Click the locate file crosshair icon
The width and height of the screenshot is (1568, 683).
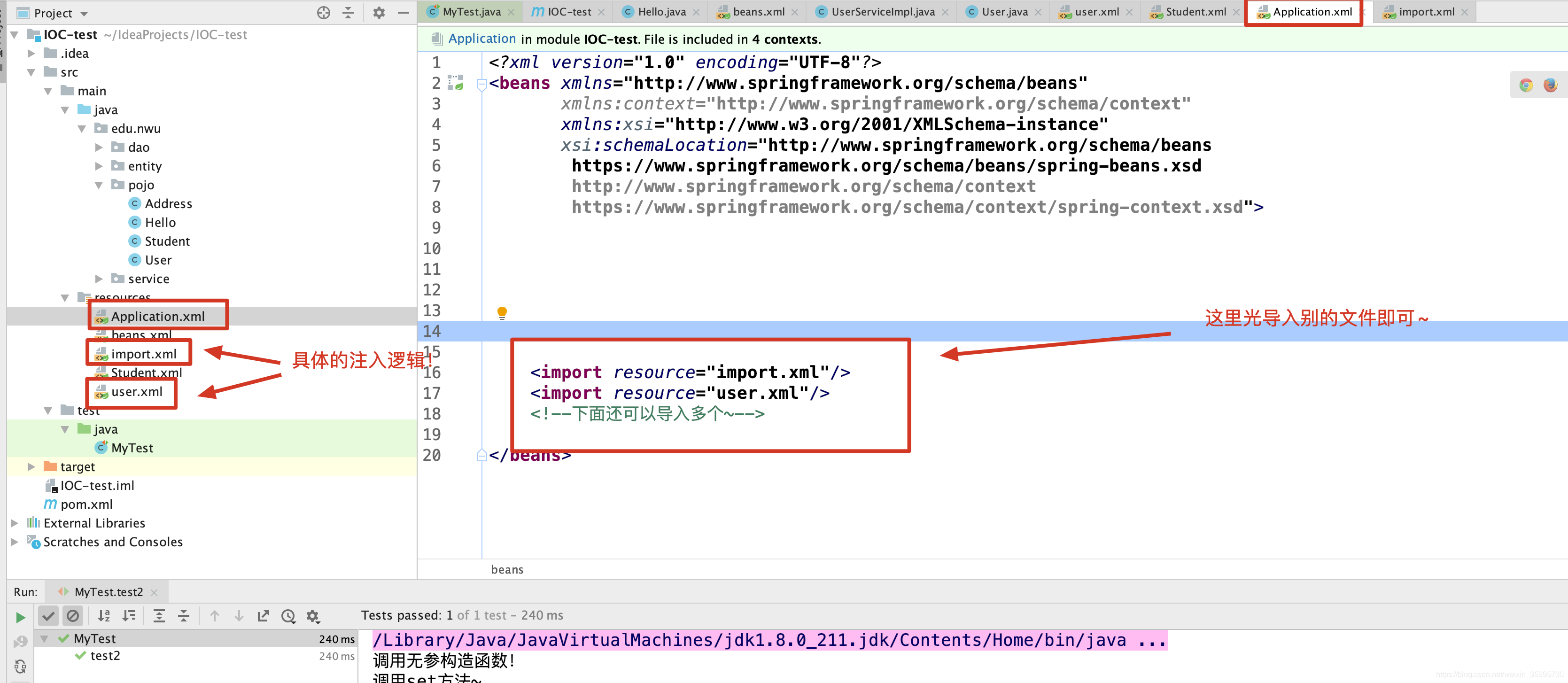click(x=323, y=13)
